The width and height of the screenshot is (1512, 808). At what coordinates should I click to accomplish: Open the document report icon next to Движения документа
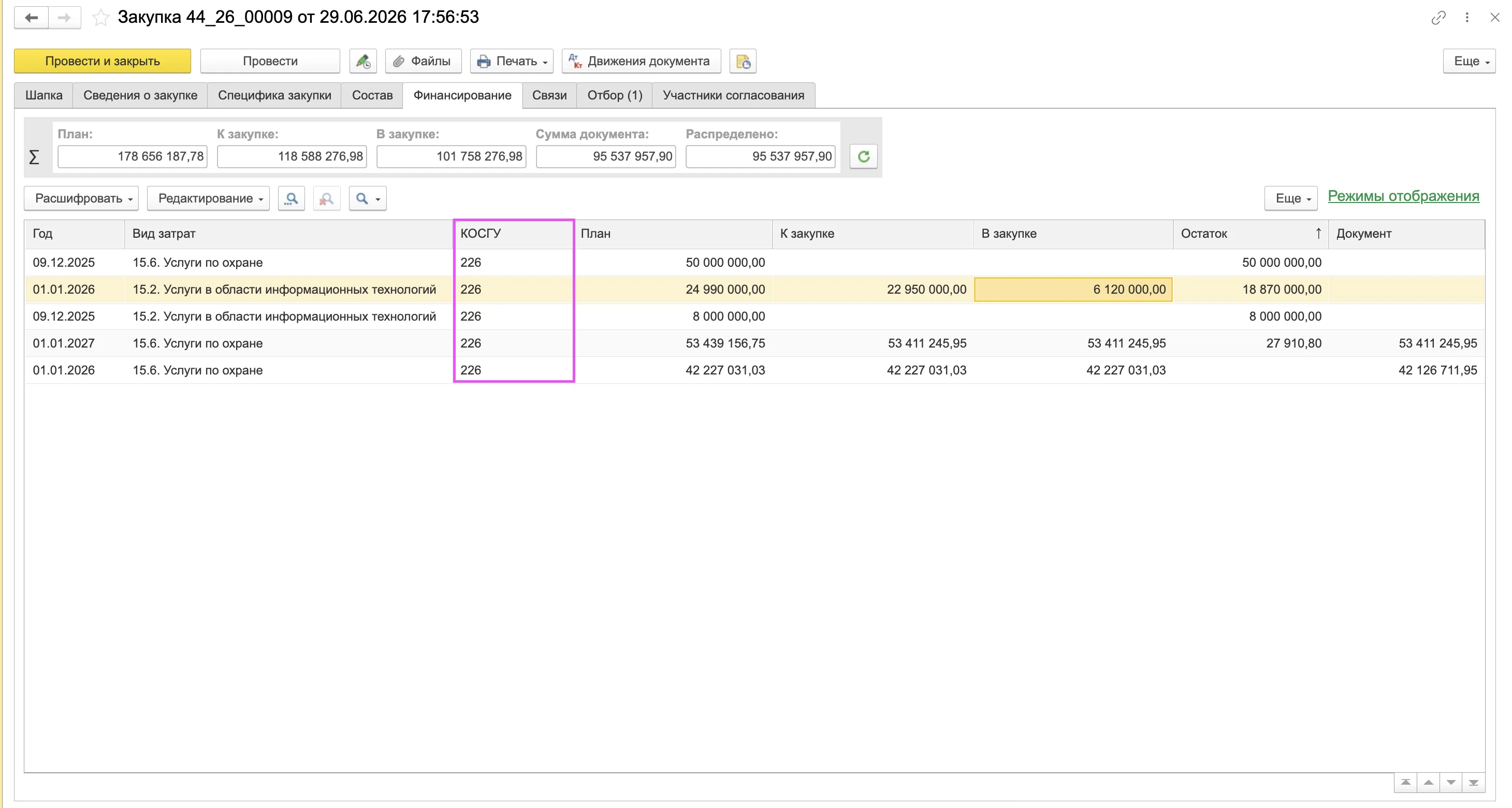click(x=743, y=61)
